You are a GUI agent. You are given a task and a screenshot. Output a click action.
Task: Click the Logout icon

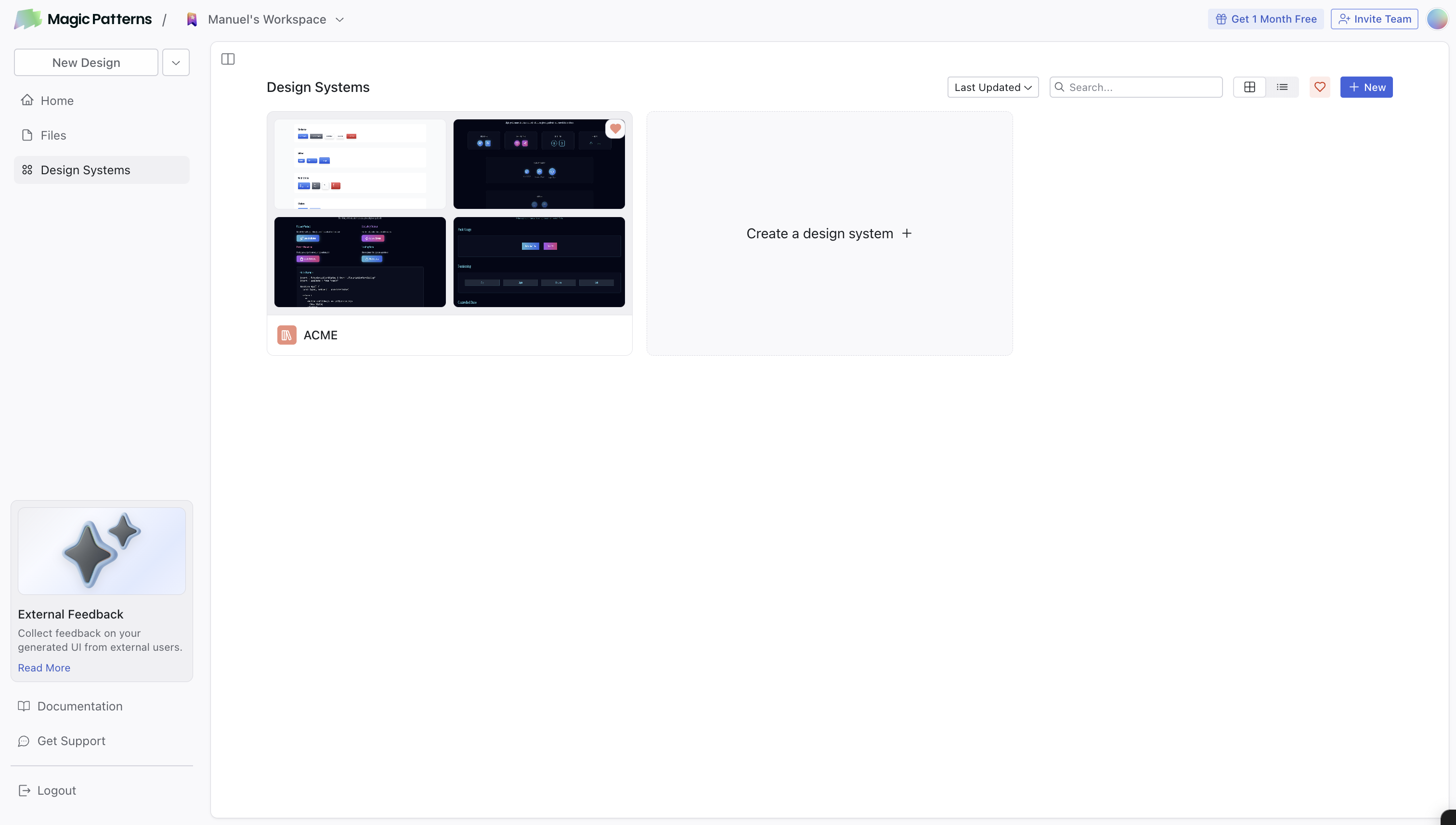tap(25, 790)
